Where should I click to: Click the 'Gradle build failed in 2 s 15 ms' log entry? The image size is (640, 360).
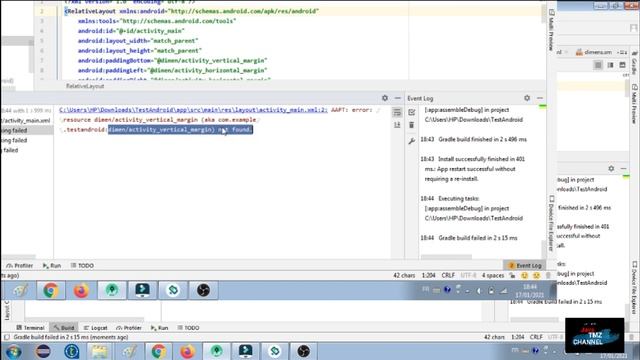(x=469, y=238)
